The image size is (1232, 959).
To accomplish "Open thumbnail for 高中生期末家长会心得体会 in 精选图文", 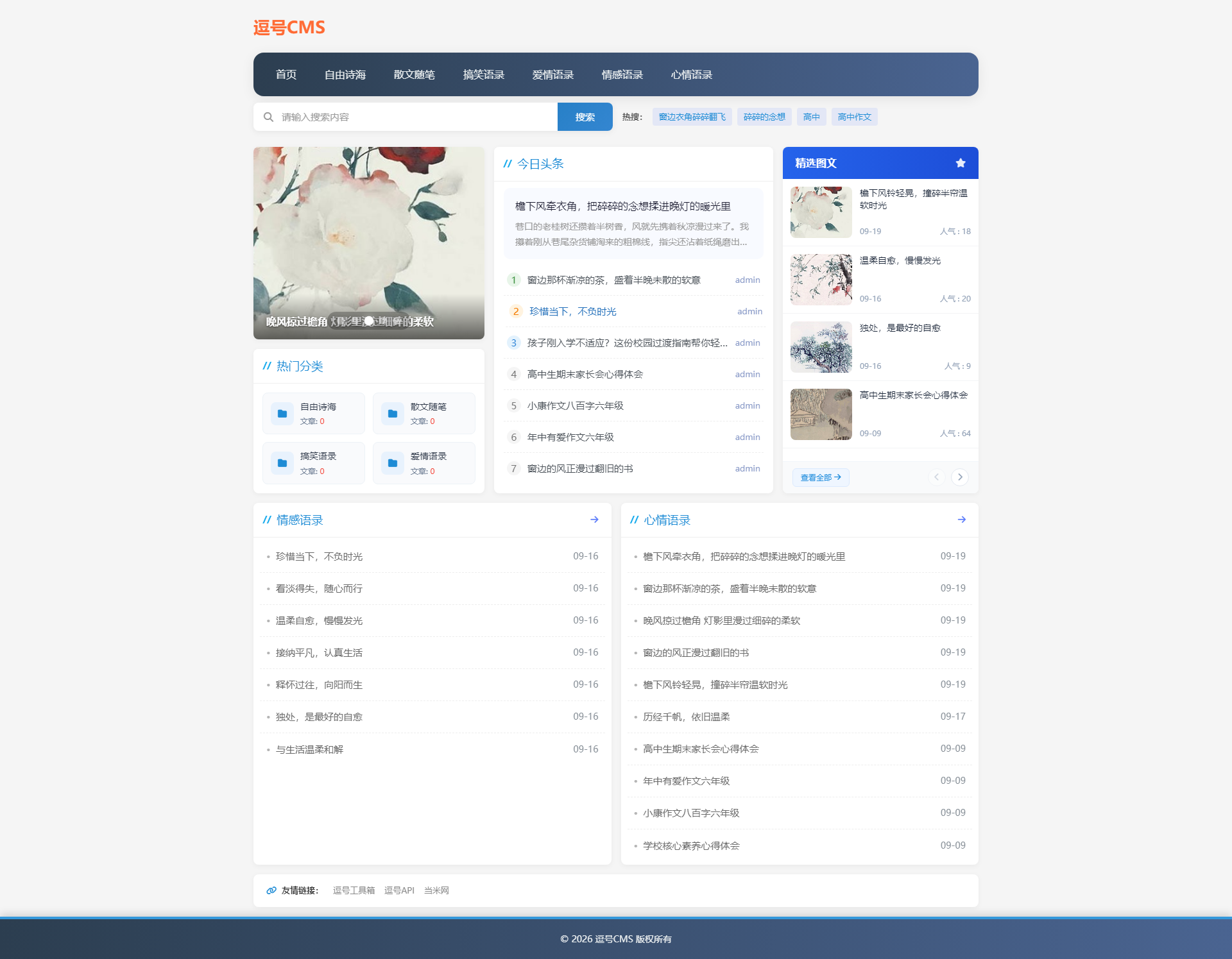I will tap(821, 414).
